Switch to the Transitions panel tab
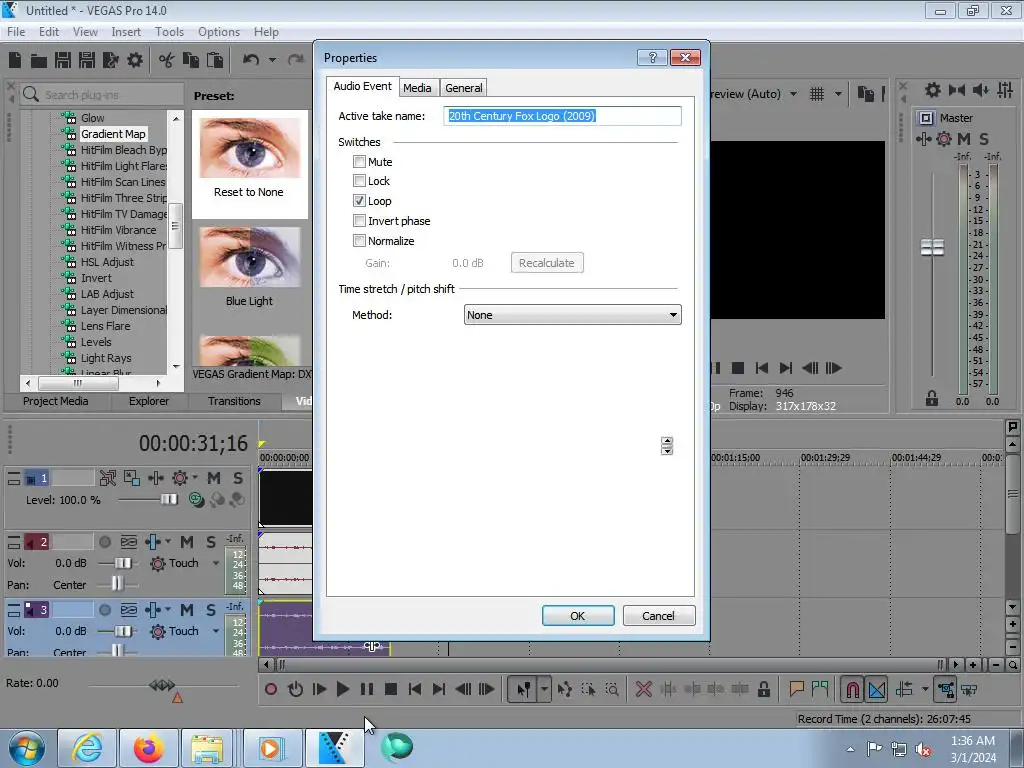Image resolution: width=1024 pixels, height=768 pixels. click(234, 401)
